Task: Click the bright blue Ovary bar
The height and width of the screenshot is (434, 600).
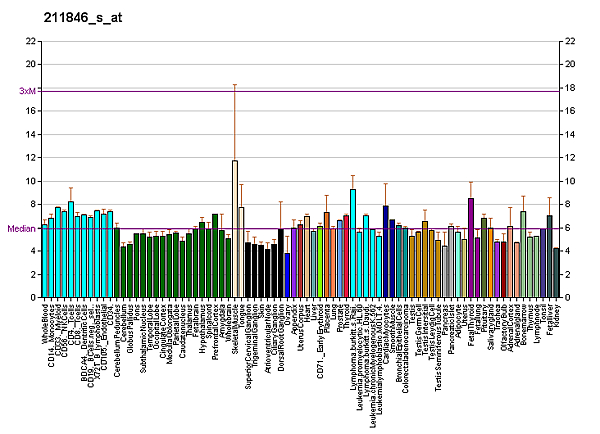Action: click(x=288, y=275)
